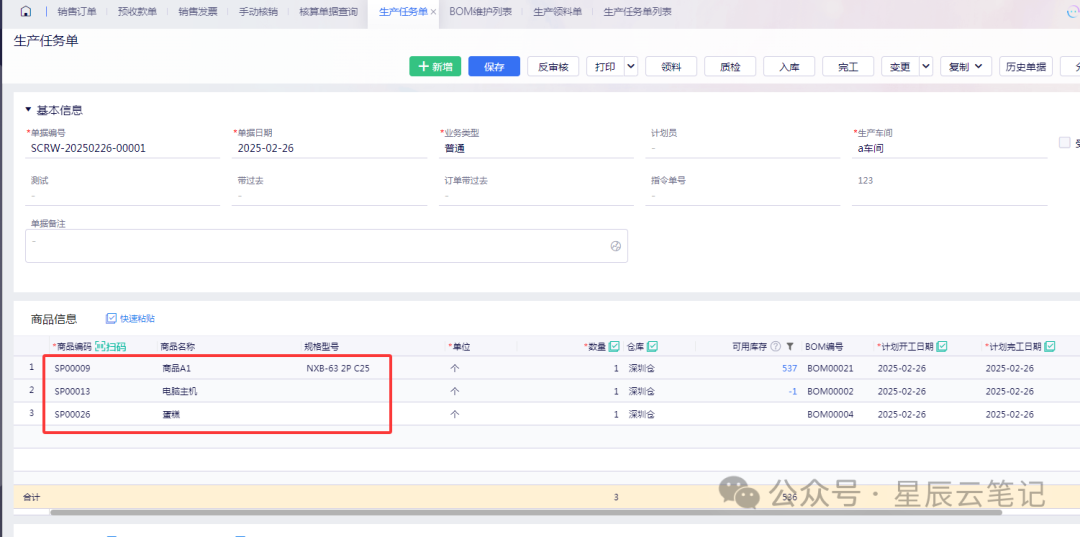Click the 规格型号 column header
Screen dimensions: 1080x537
click(x=322, y=346)
